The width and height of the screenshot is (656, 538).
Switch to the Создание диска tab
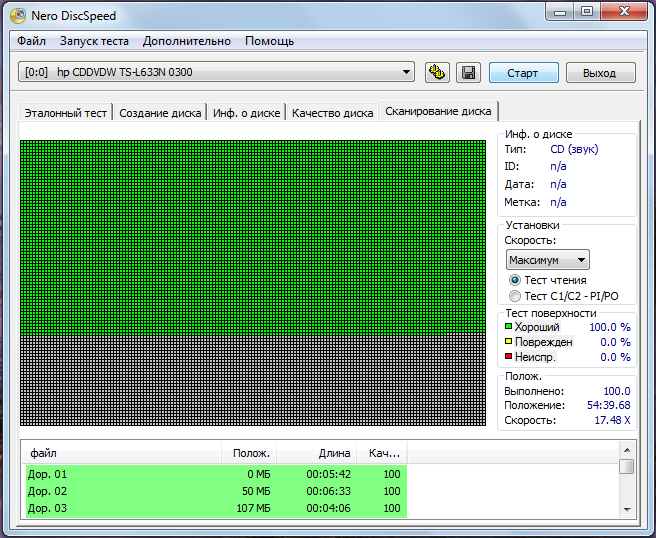tap(160, 113)
